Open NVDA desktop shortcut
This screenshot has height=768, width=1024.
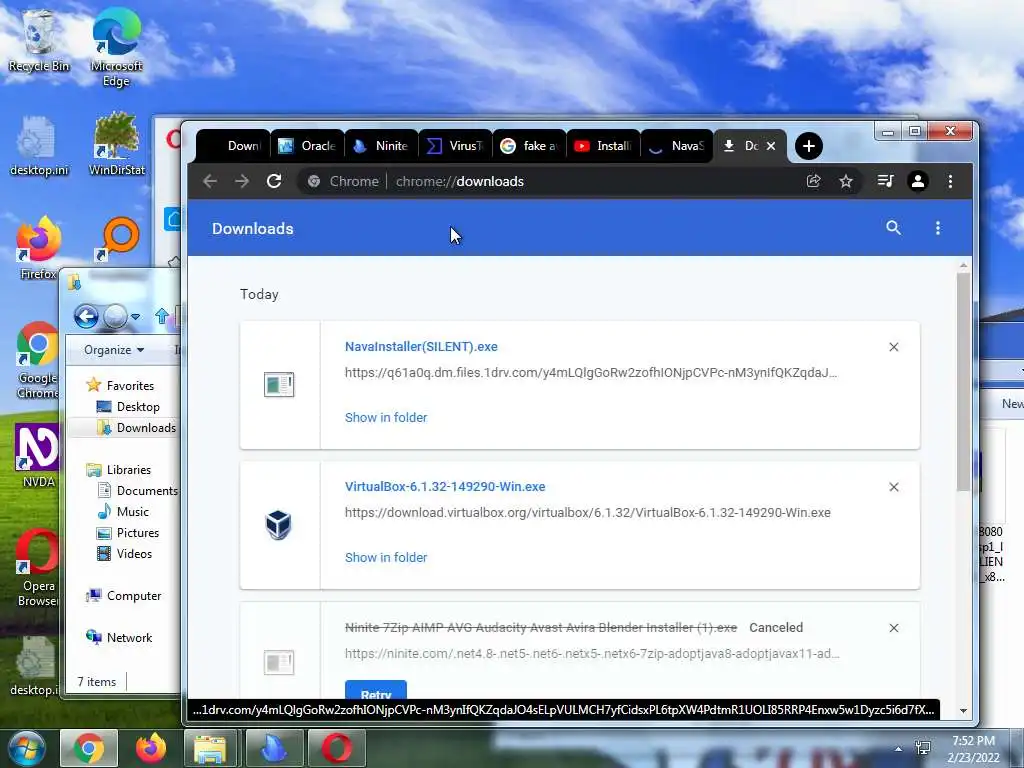tap(38, 456)
